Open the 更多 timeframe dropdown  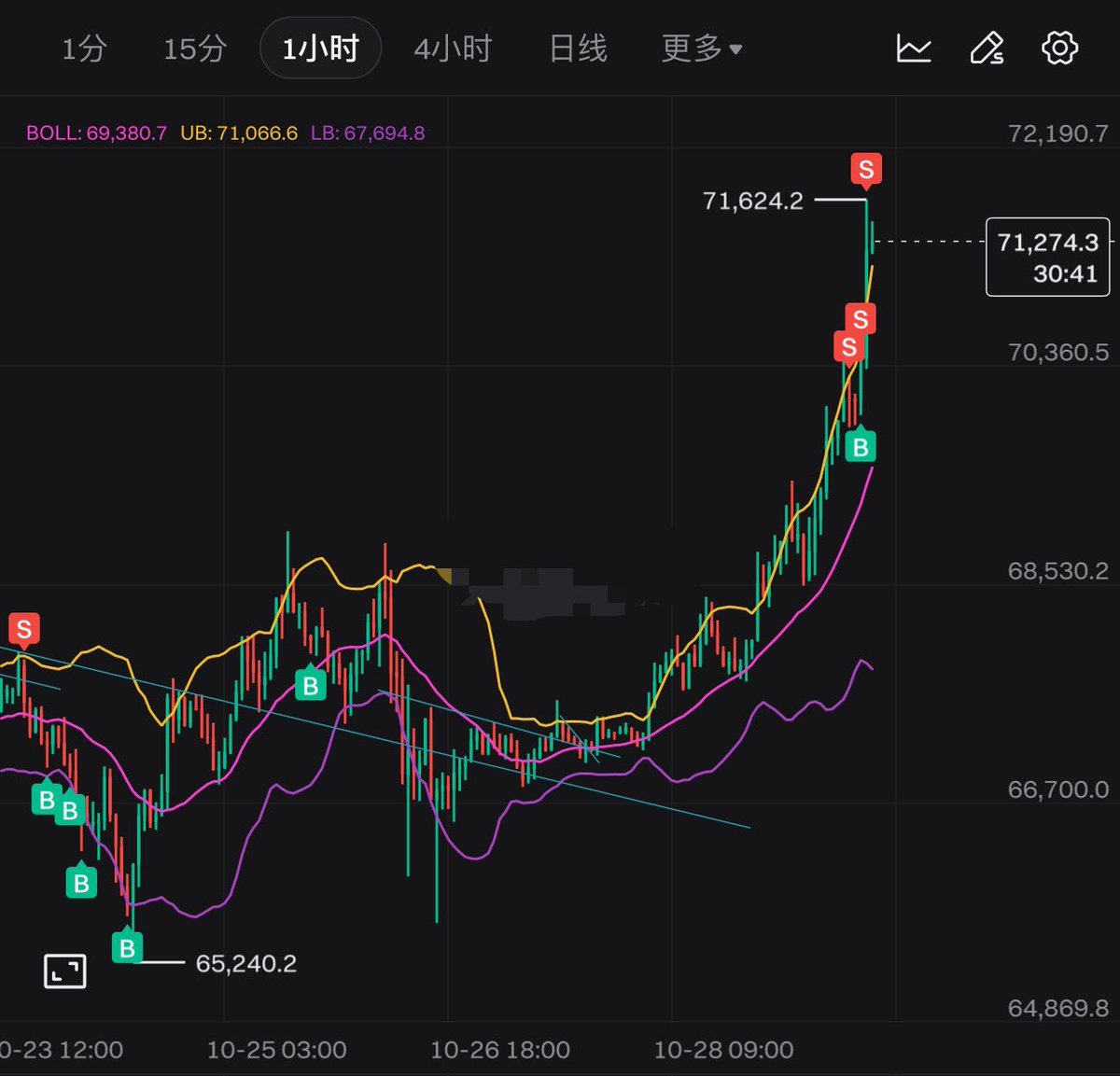pyautogui.click(x=701, y=49)
